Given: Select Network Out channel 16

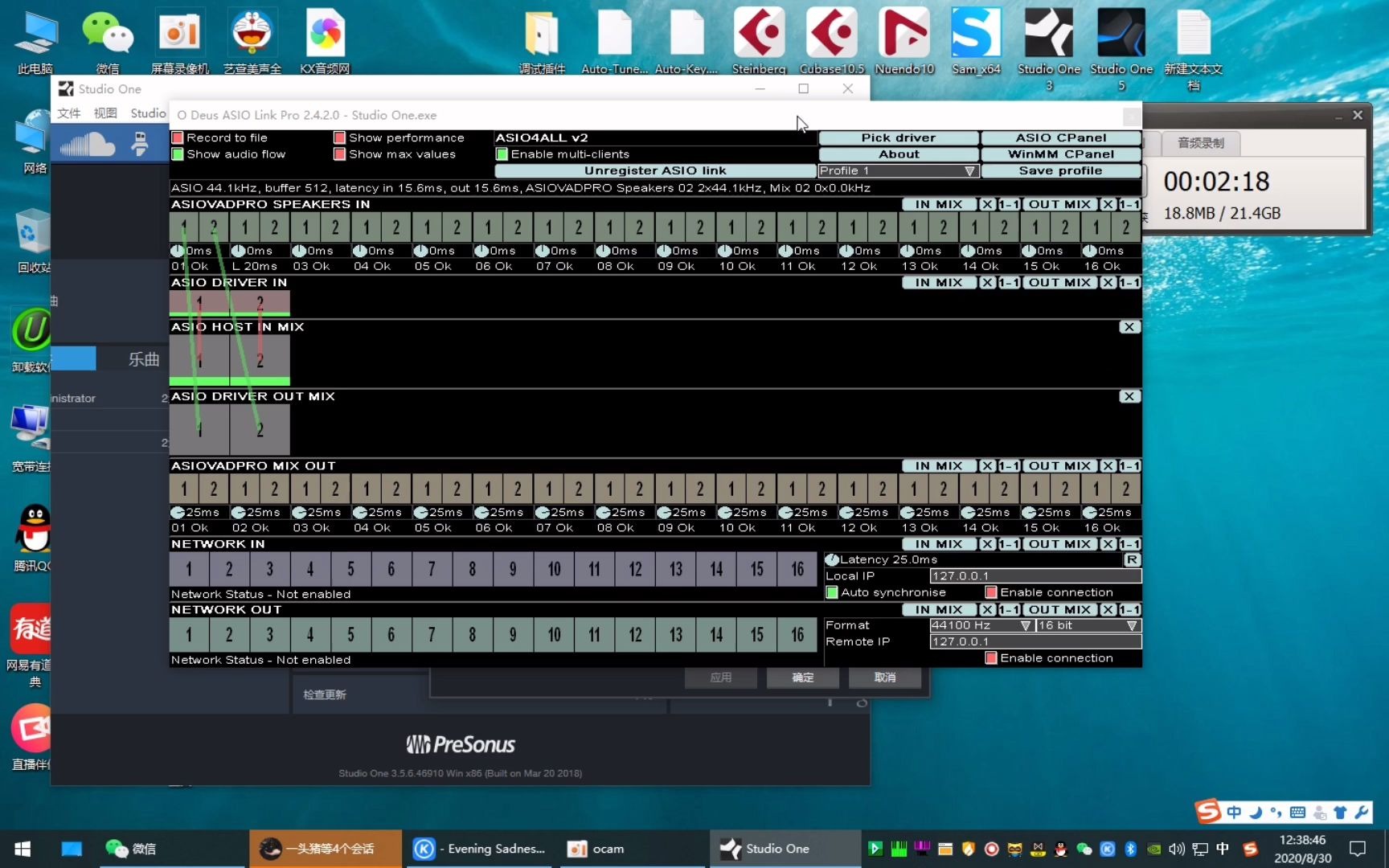Looking at the screenshot, I should coord(797,635).
